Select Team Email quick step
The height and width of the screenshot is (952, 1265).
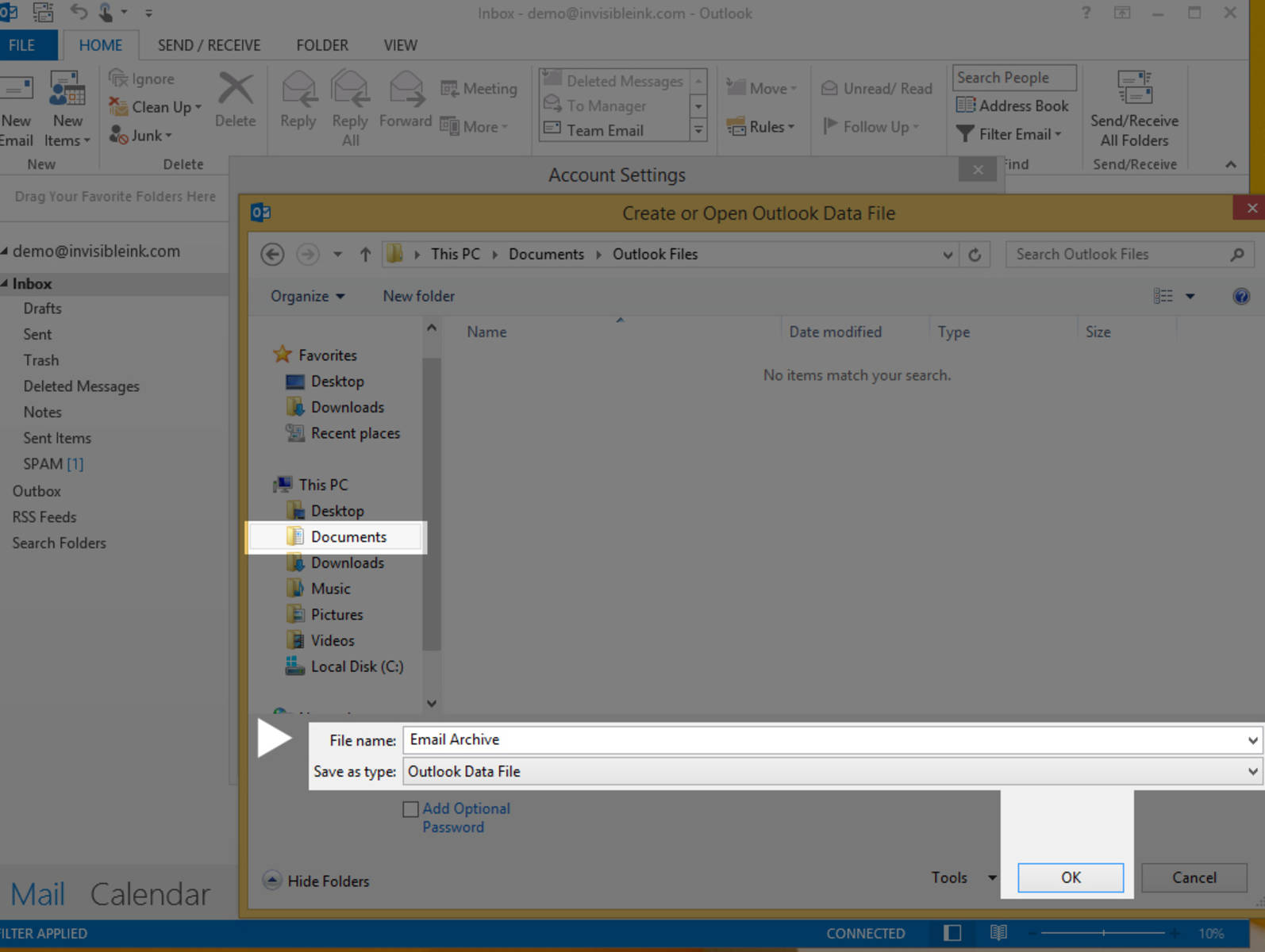tap(606, 130)
